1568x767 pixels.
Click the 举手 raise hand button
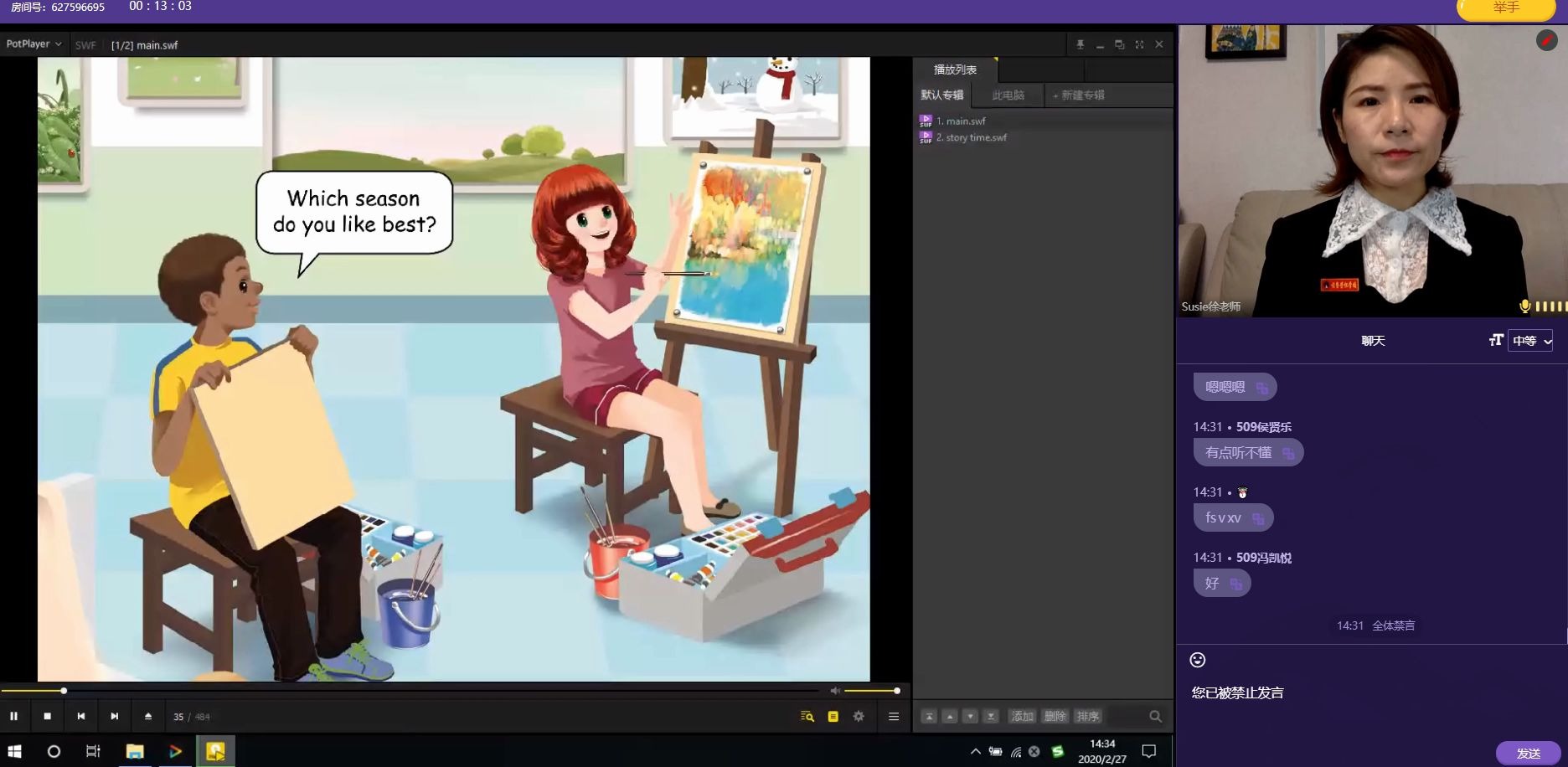[1505, 8]
